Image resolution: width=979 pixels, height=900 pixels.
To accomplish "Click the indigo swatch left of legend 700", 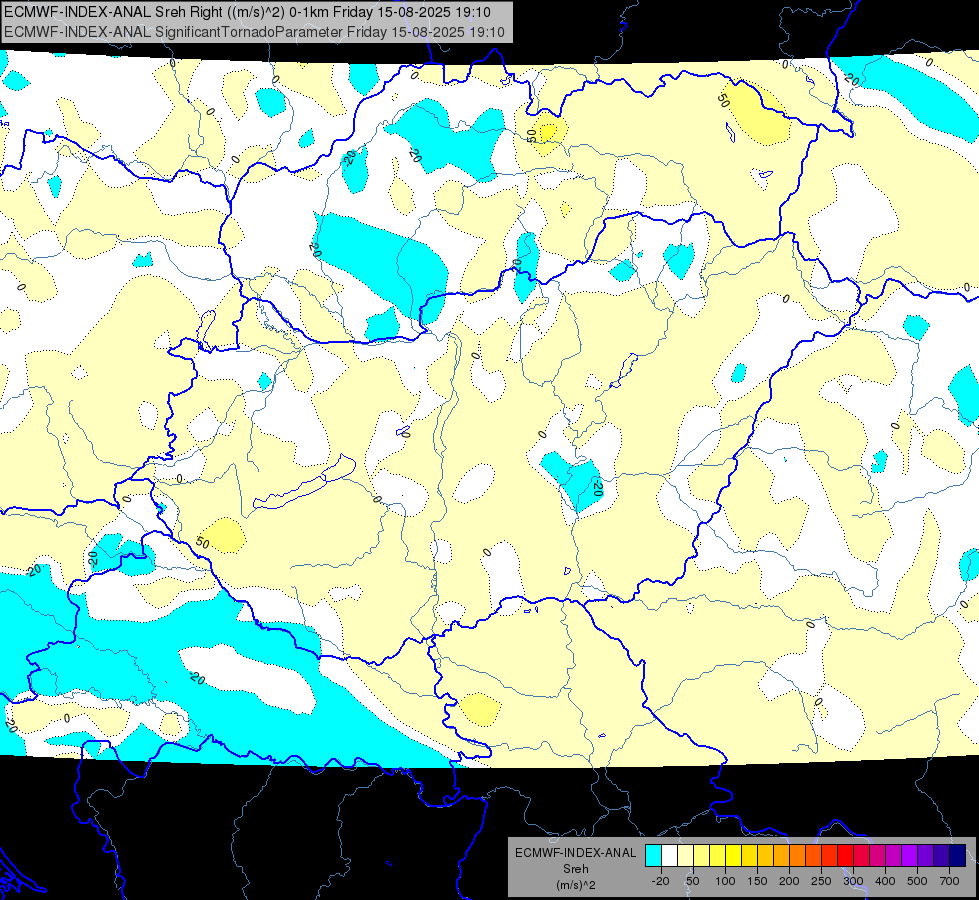I will pyautogui.click(x=942, y=855).
